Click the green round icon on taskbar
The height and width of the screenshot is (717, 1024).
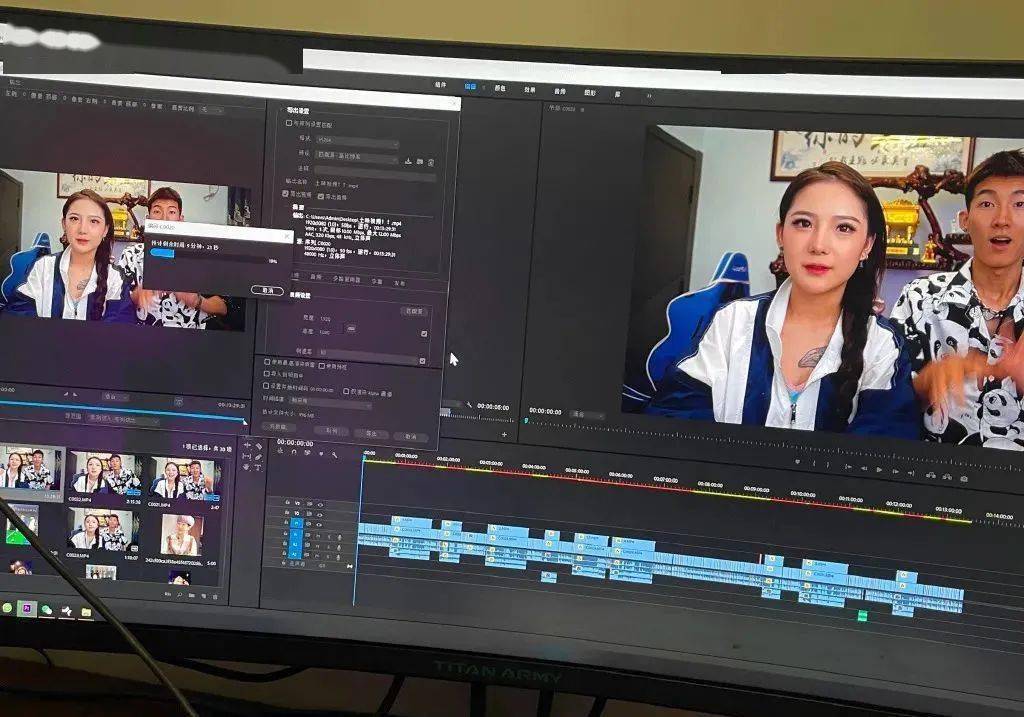[x=7, y=608]
